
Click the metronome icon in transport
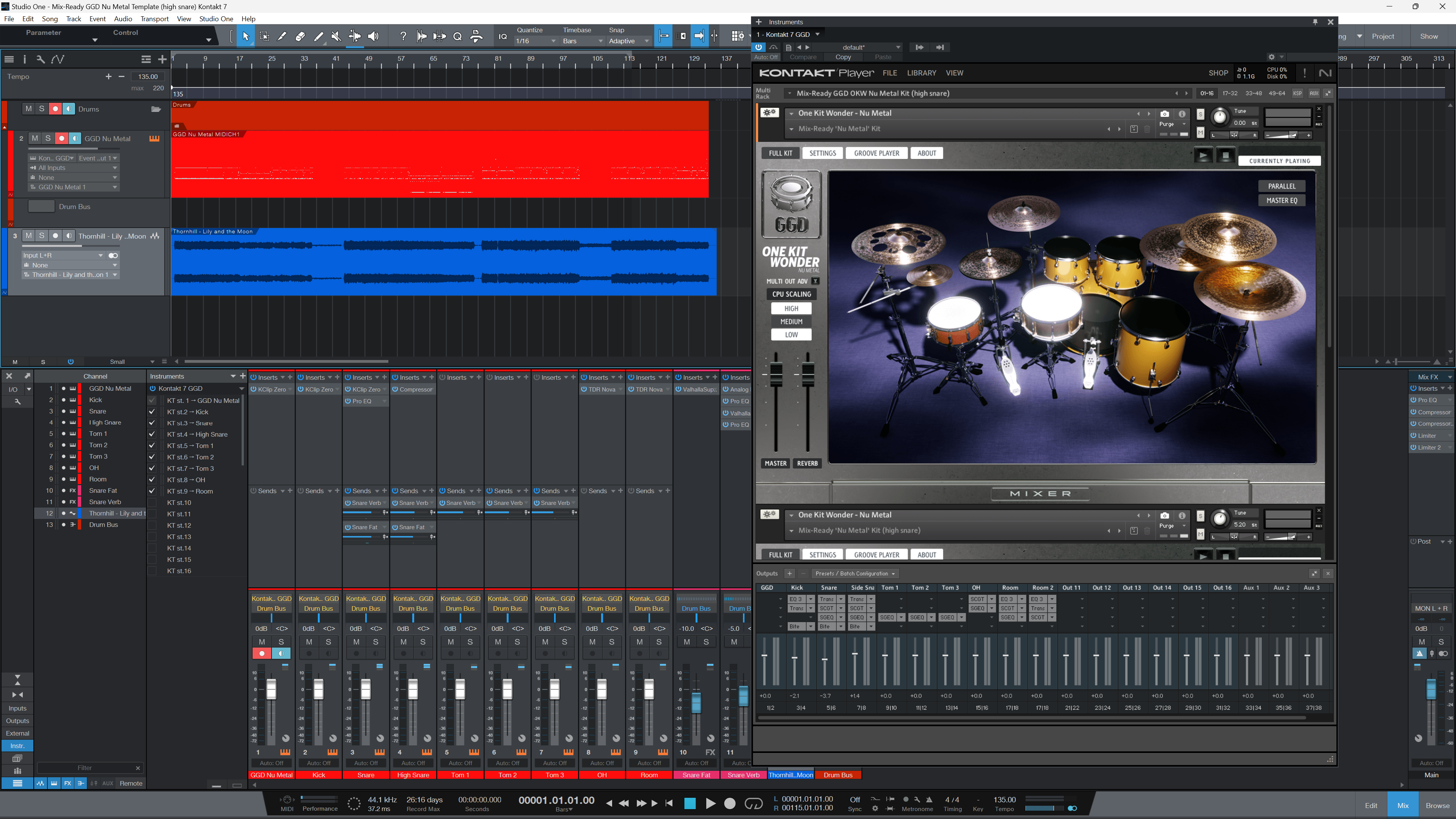pos(929,800)
